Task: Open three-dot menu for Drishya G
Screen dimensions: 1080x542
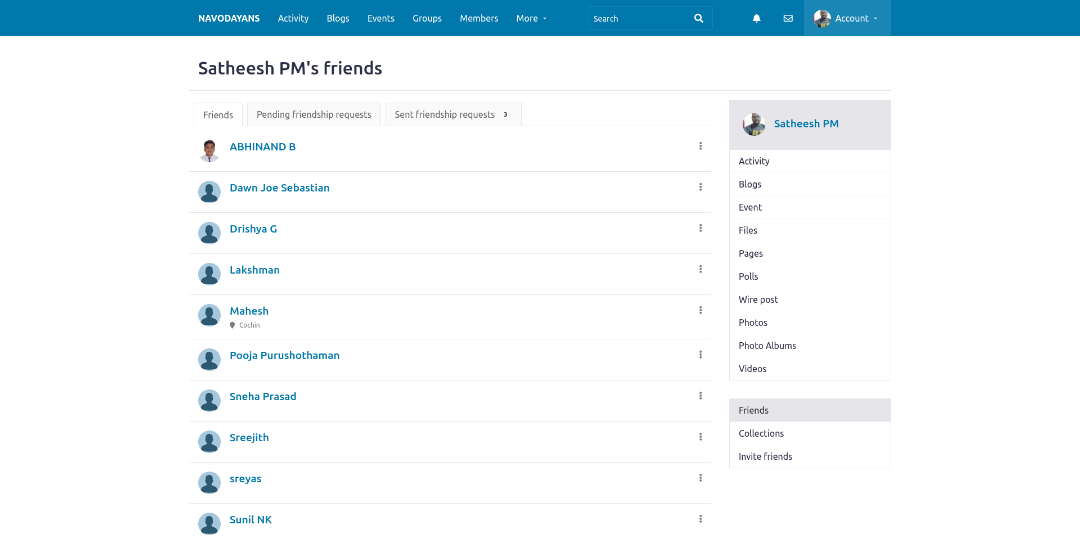Action: (701, 228)
